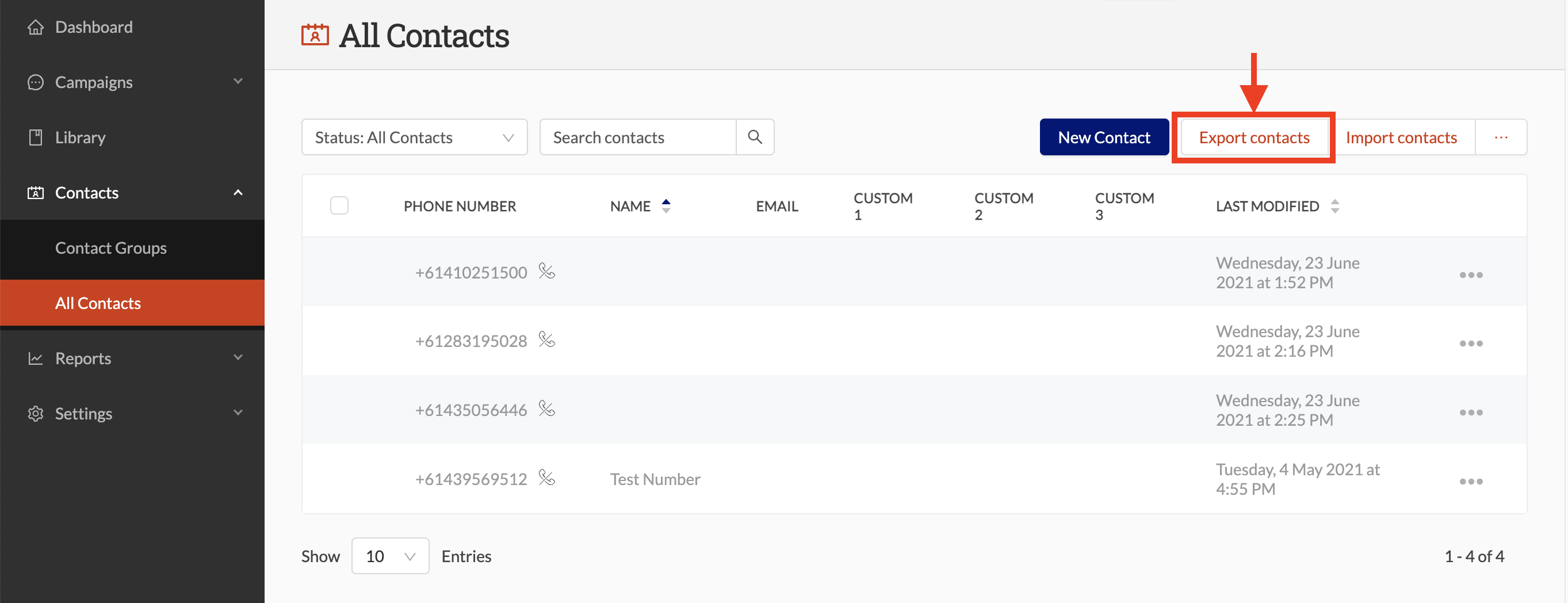The image size is (1568, 603).
Task: Click date 'Tuesday, 4 May 2021 at 4:55 PM'
Action: coord(1297,479)
